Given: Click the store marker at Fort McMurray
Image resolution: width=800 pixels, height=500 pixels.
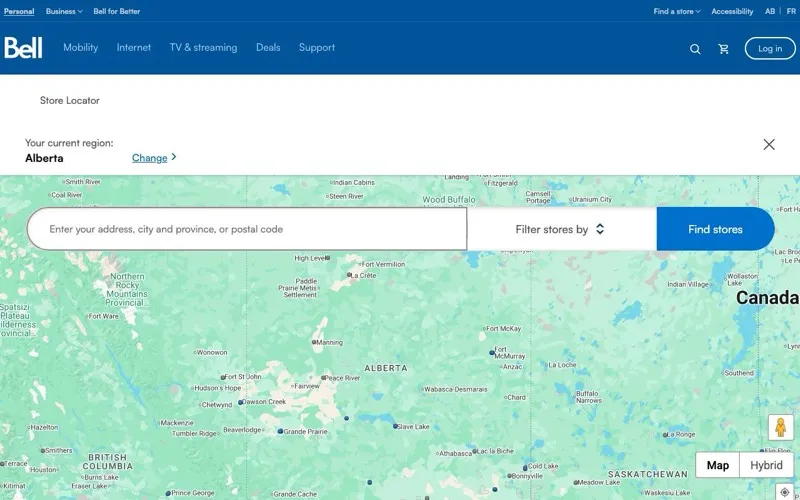Looking at the screenshot, I should point(492,352).
